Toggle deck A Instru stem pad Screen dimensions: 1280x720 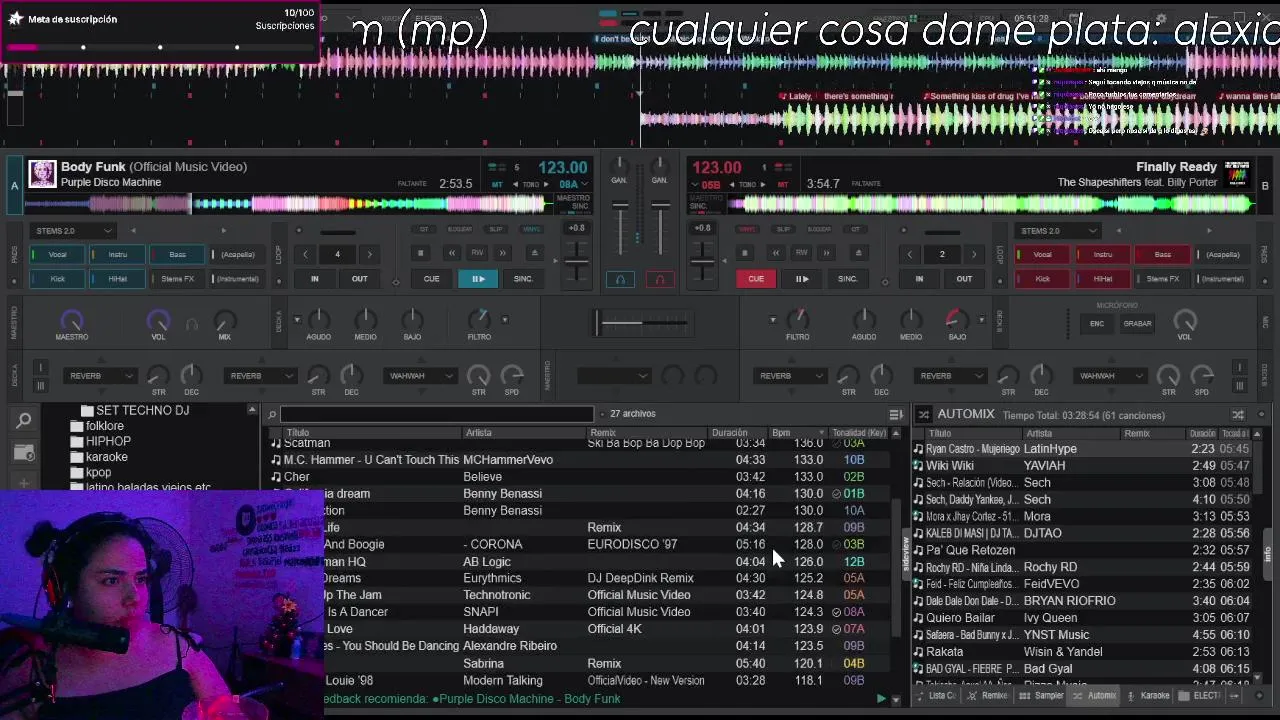coord(118,254)
